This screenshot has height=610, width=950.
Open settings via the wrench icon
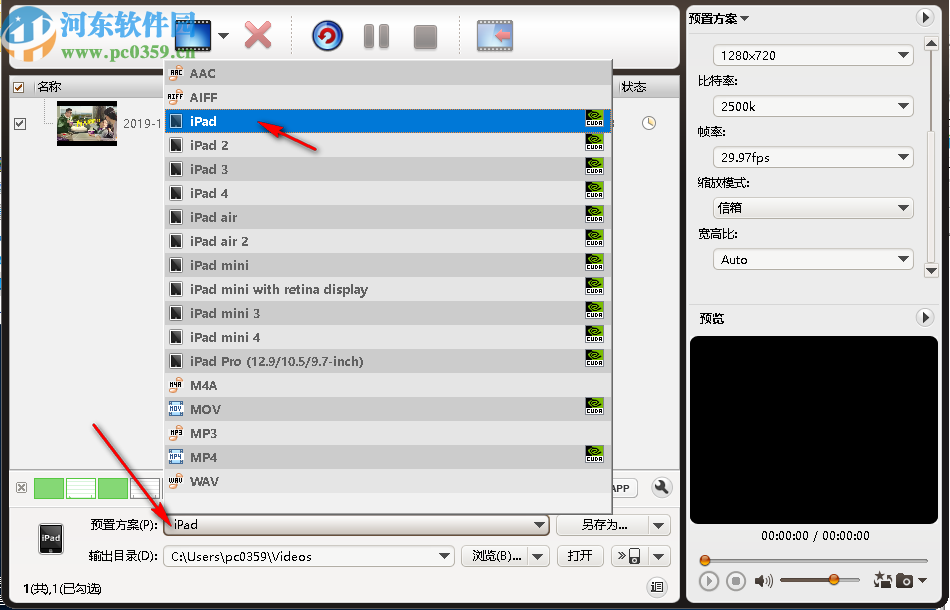click(661, 488)
